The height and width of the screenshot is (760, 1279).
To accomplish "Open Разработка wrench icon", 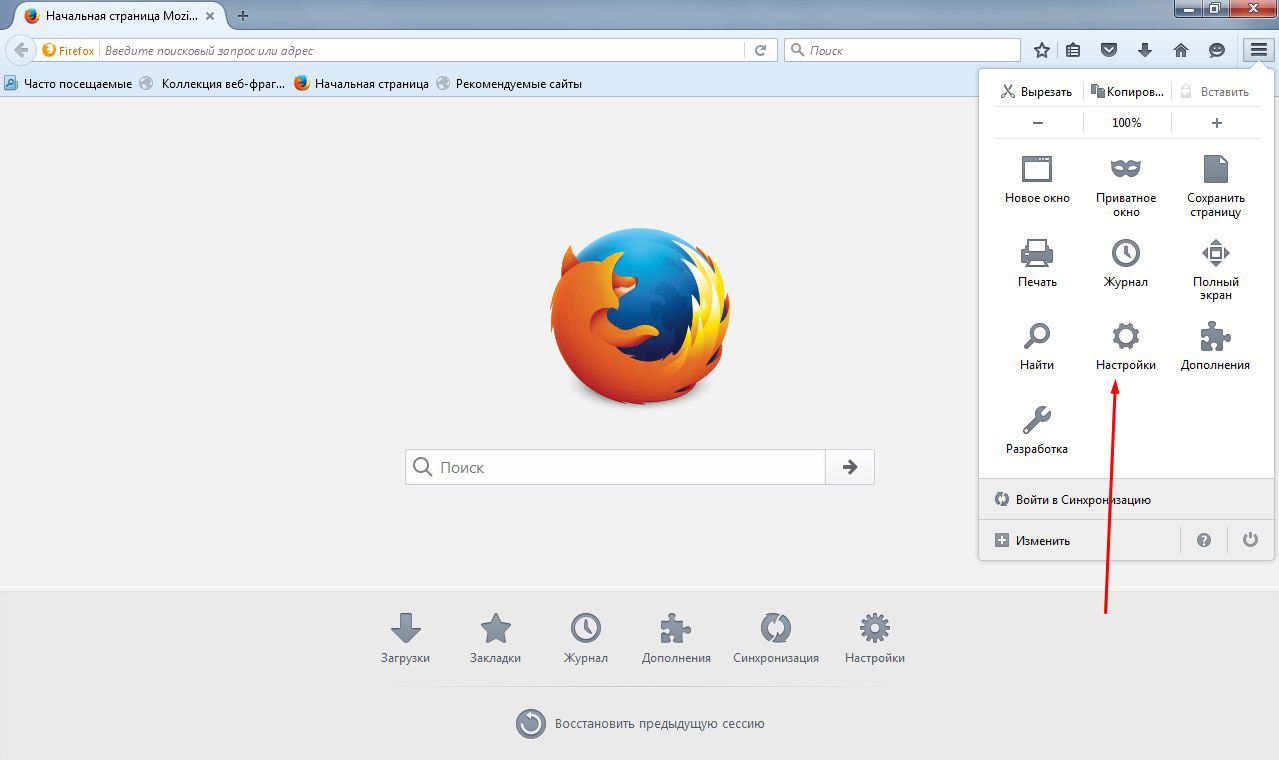I will click(1037, 430).
